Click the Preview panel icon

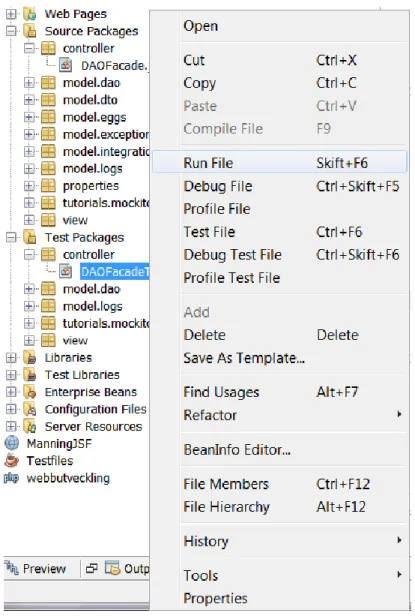(12, 568)
